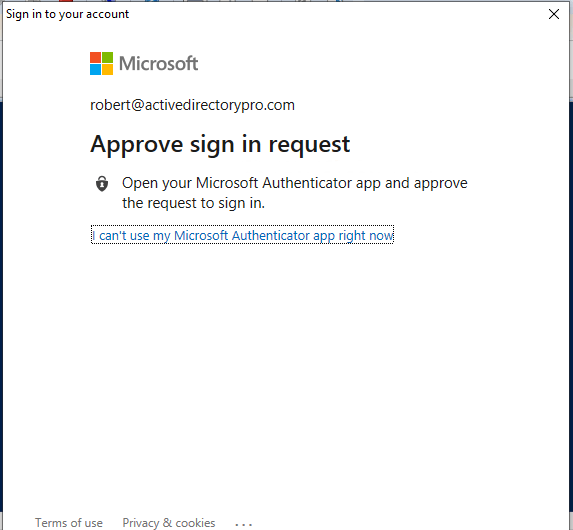Click the Microsoft four-square logo
This screenshot has height=530, width=573.
(x=101, y=64)
